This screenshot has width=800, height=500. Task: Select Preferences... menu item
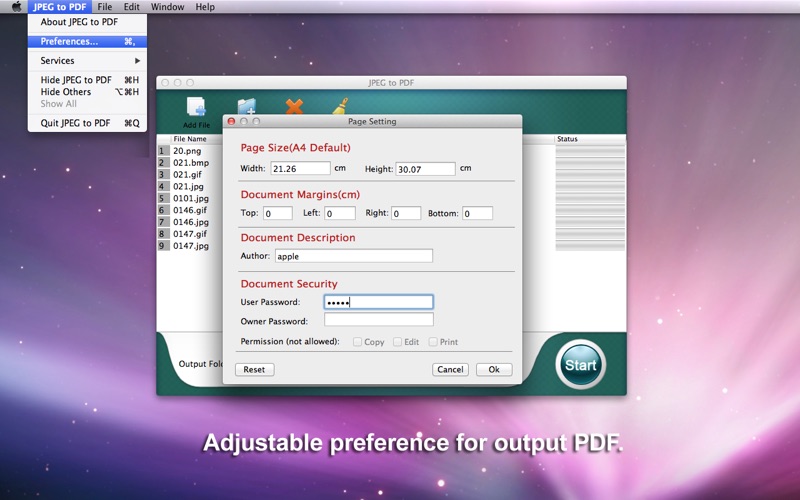coord(87,41)
